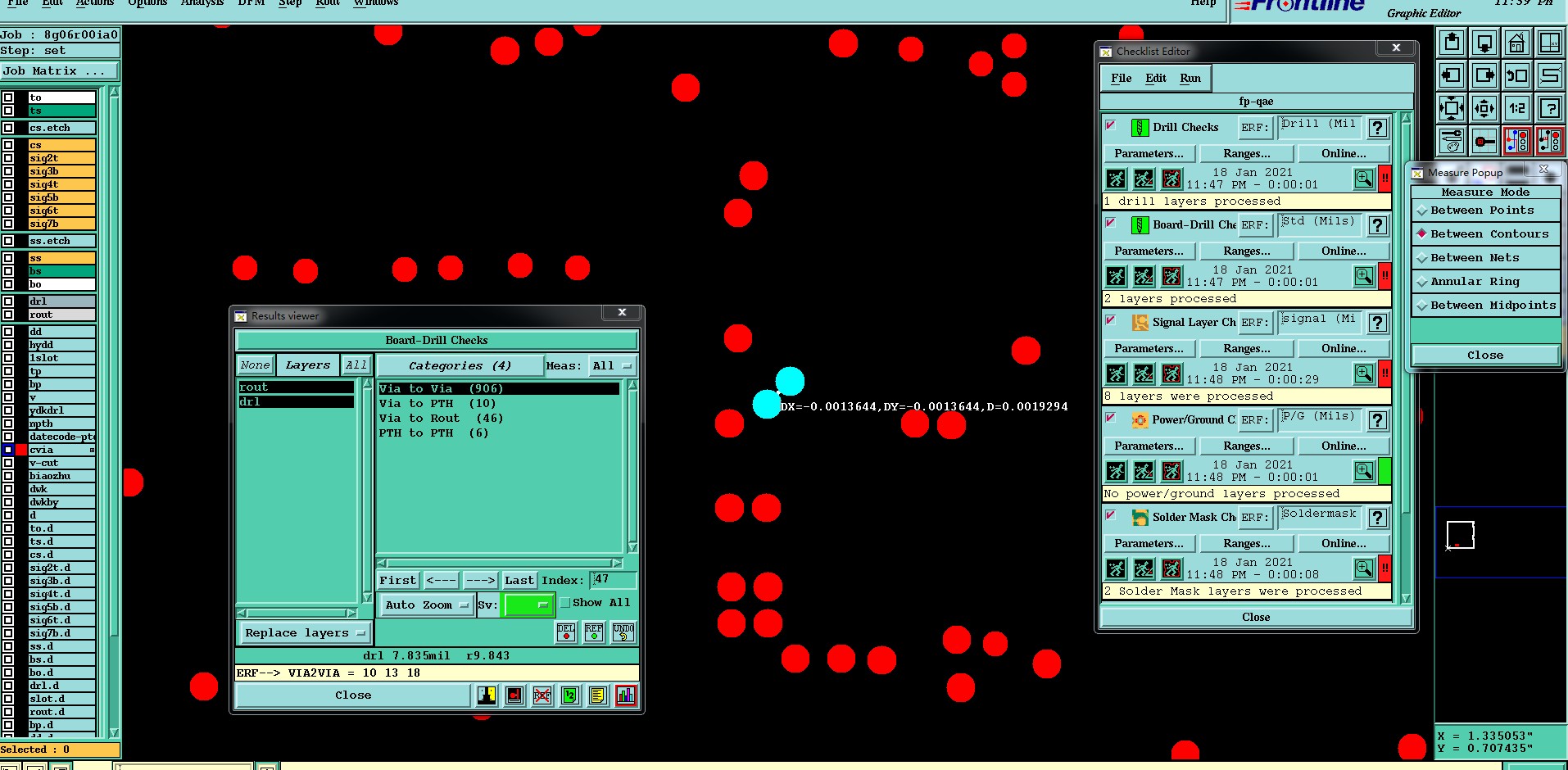Open Parameters... for Drill Checks
Viewport: 1568px width, 770px height.
(1149, 154)
